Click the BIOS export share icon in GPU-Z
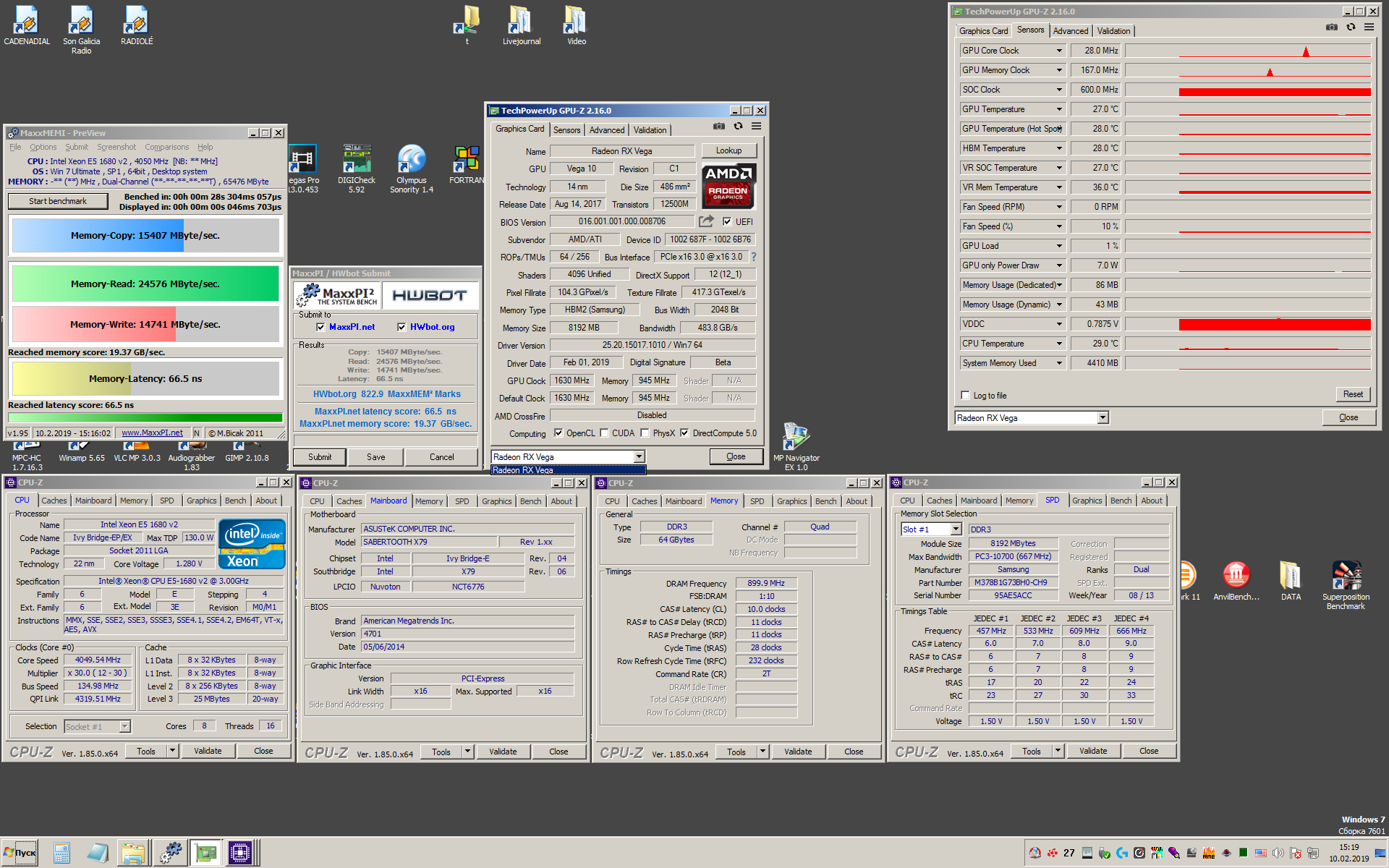This screenshot has height=868, width=1389. [706, 221]
